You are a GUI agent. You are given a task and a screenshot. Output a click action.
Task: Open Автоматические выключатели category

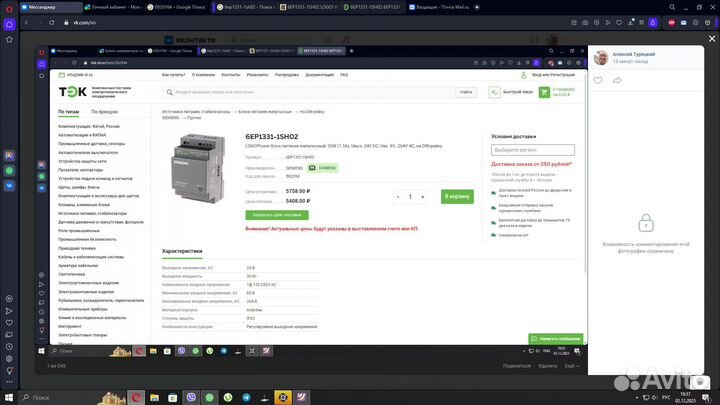[x=88, y=152]
